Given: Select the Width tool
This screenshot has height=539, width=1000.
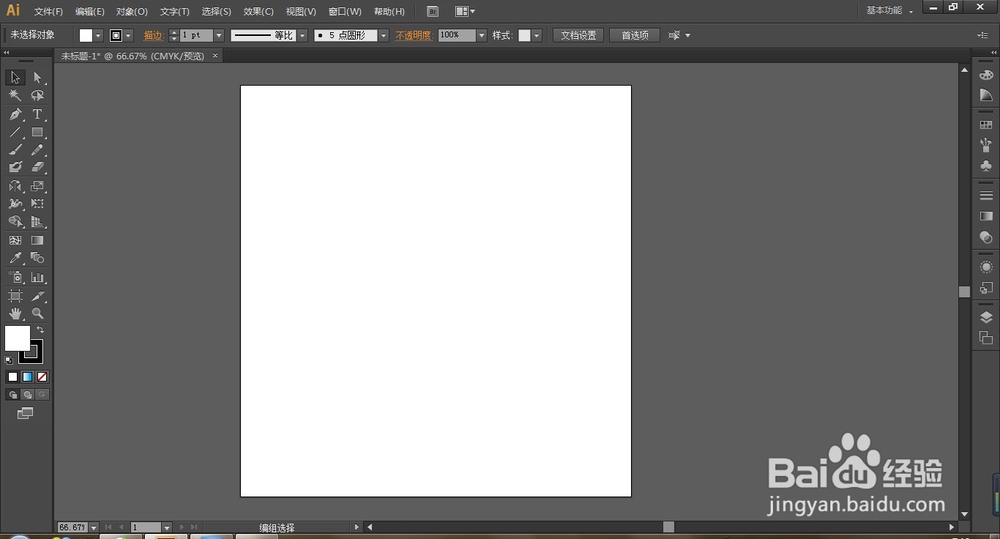Looking at the screenshot, I should click(15, 204).
